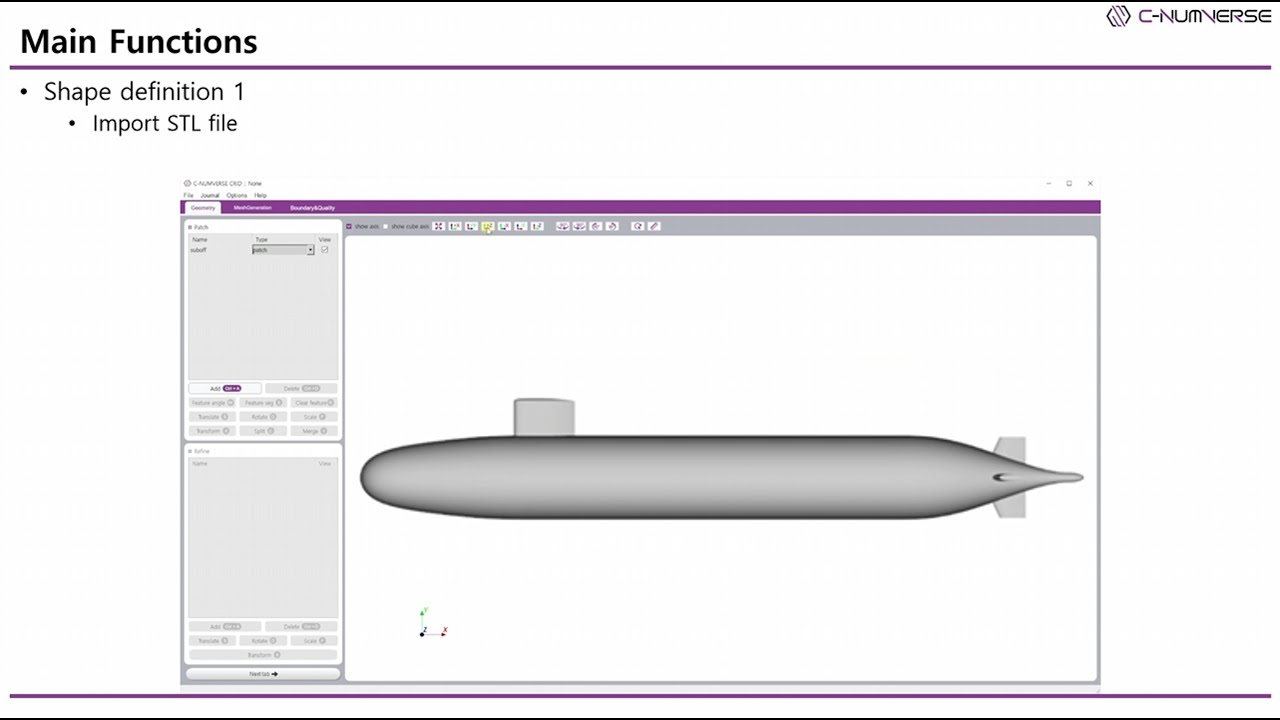Image resolution: width=1280 pixels, height=720 pixels.
Task: Enable the show cube axis checkbox
Action: 386,226
